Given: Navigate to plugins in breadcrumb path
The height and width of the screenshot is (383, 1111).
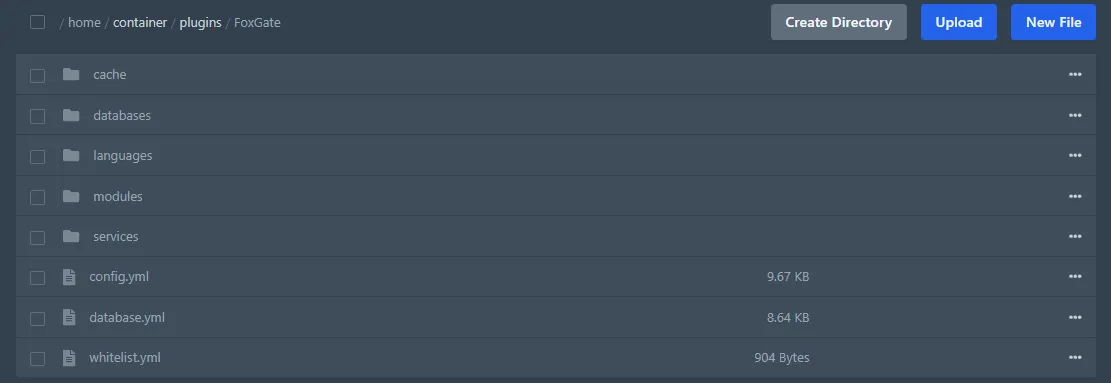Looking at the screenshot, I should coord(200,23).
